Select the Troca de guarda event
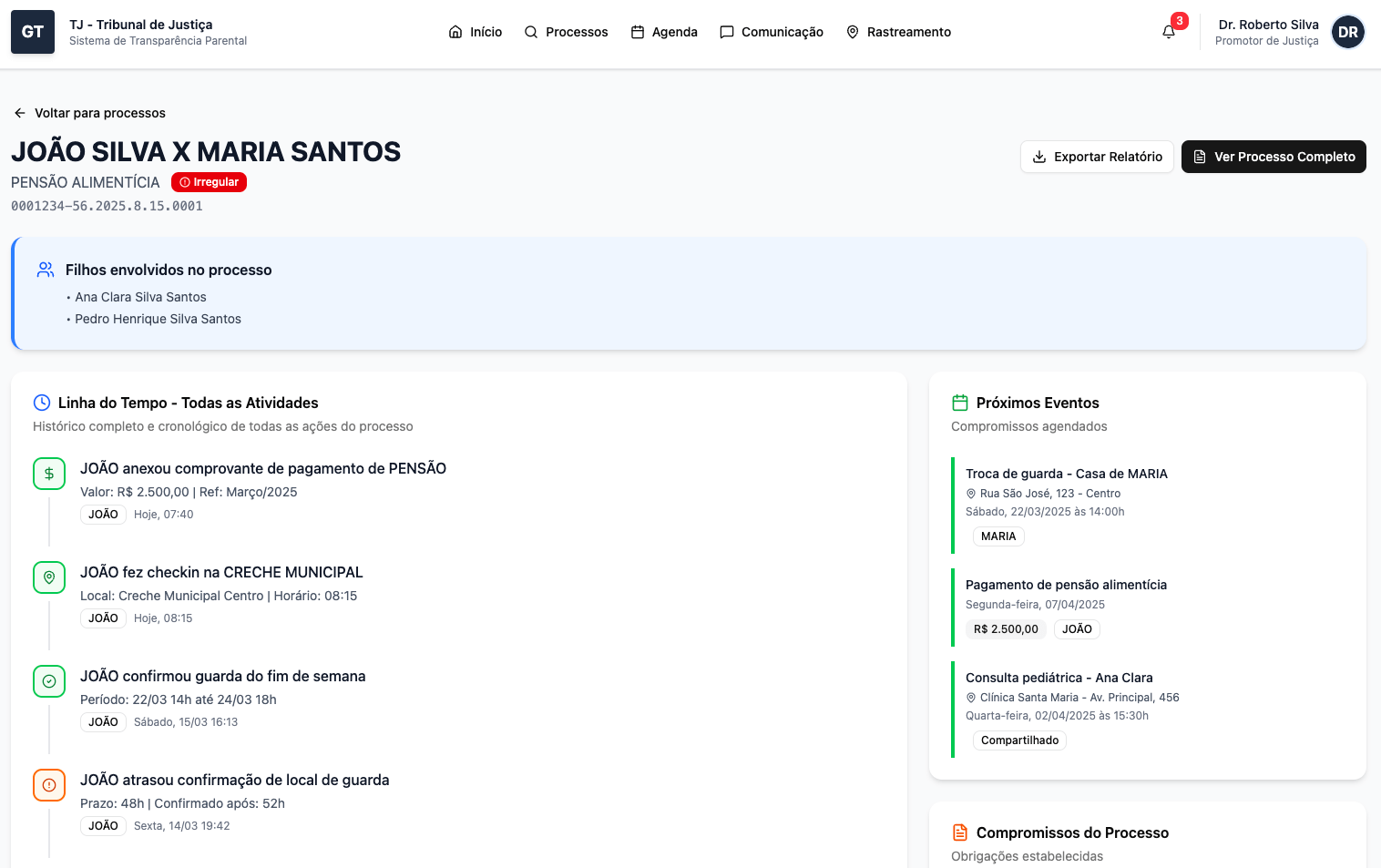Image resolution: width=1381 pixels, height=868 pixels. tap(1066, 474)
